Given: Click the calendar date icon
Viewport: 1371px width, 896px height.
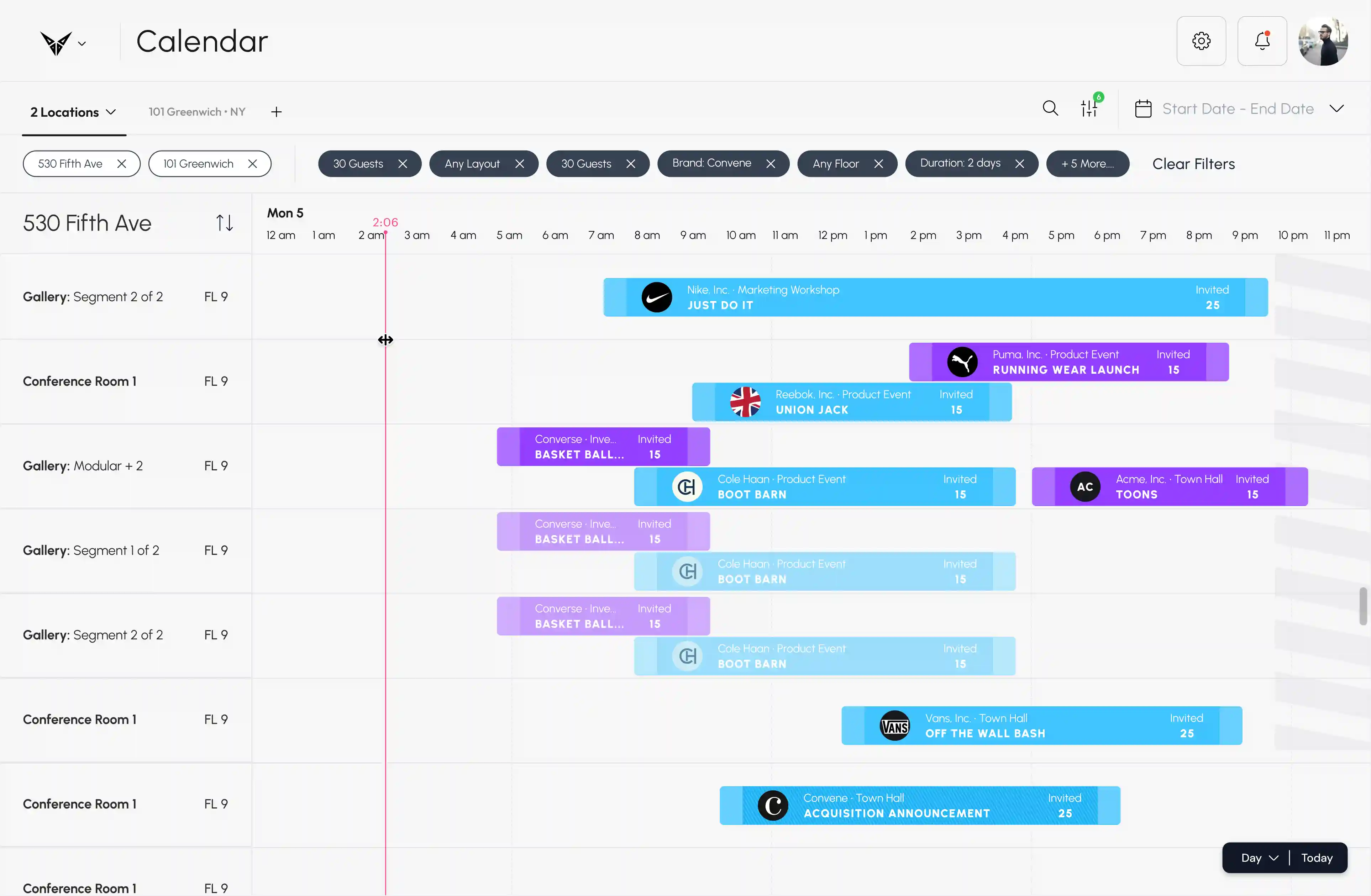Looking at the screenshot, I should [1143, 109].
